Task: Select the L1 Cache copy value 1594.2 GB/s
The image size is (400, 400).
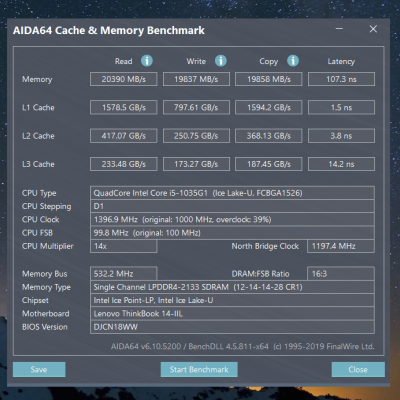Action: point(269,108)
